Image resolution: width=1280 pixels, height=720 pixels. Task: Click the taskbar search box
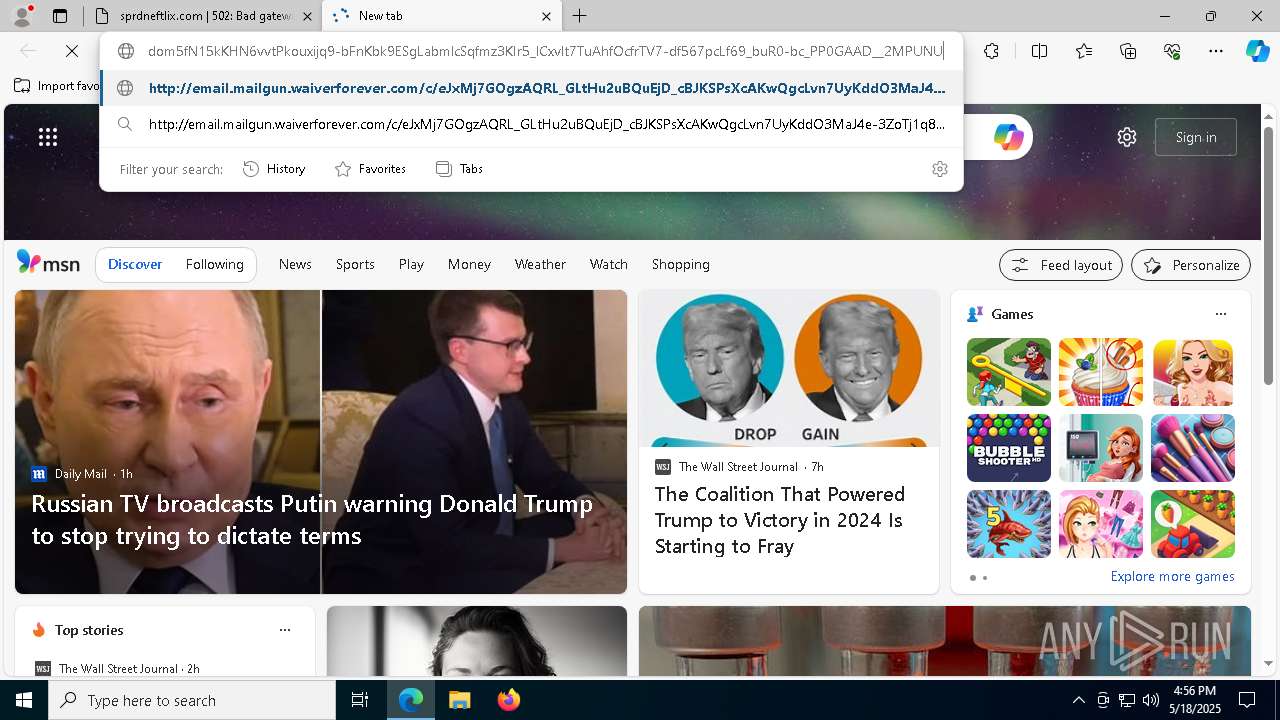[x=192, y=700]
